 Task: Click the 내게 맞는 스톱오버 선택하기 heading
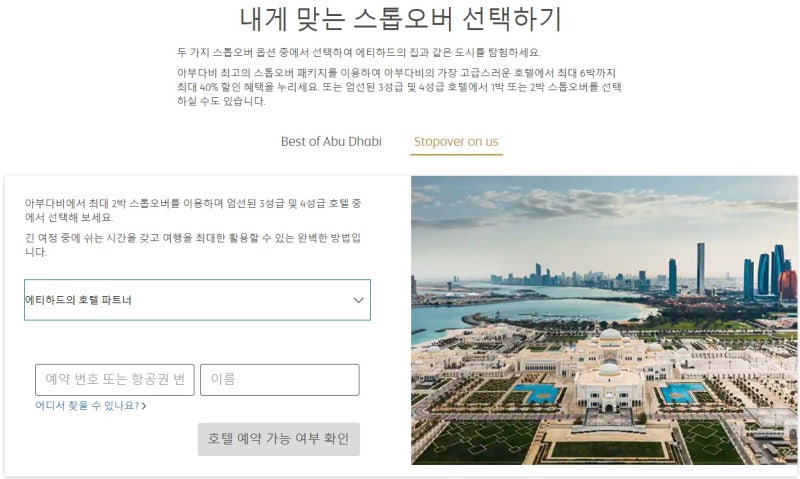pos(401,18)
